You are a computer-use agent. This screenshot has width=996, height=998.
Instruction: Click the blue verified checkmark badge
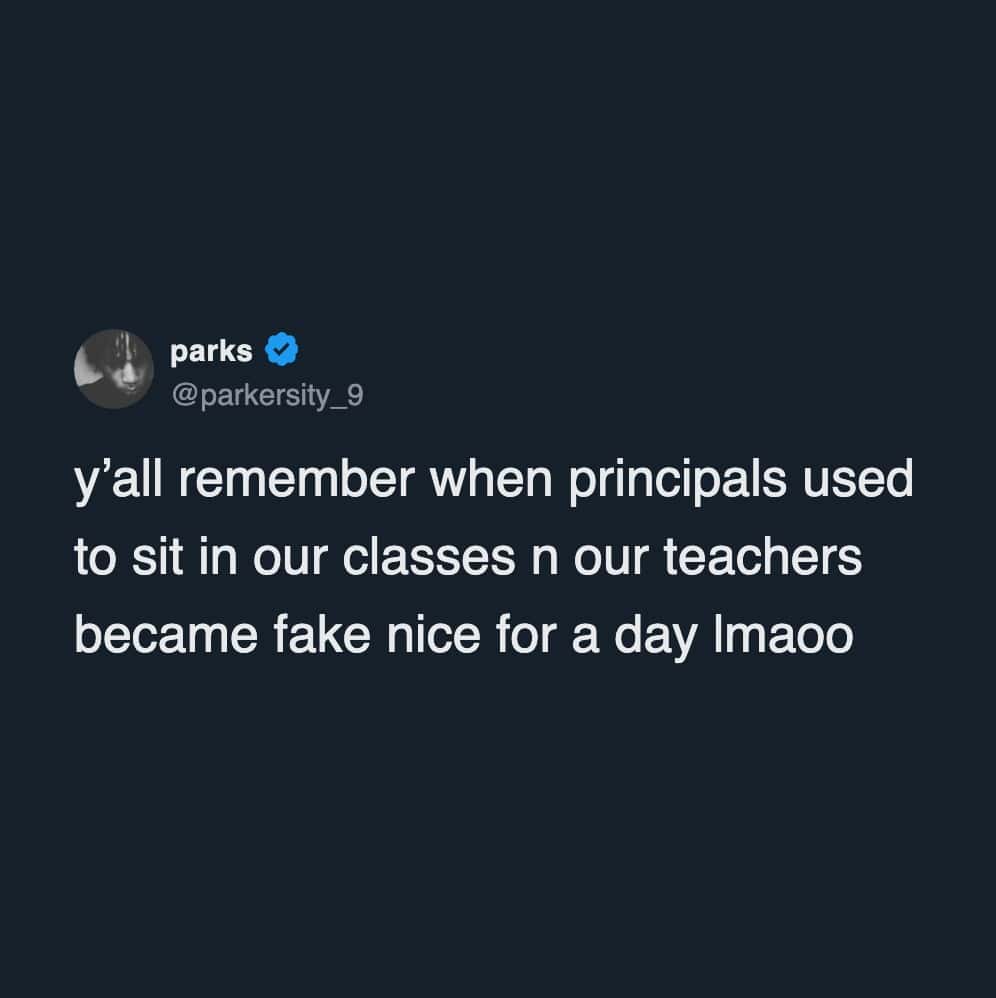pyautogui.click(x=282, y=349)
